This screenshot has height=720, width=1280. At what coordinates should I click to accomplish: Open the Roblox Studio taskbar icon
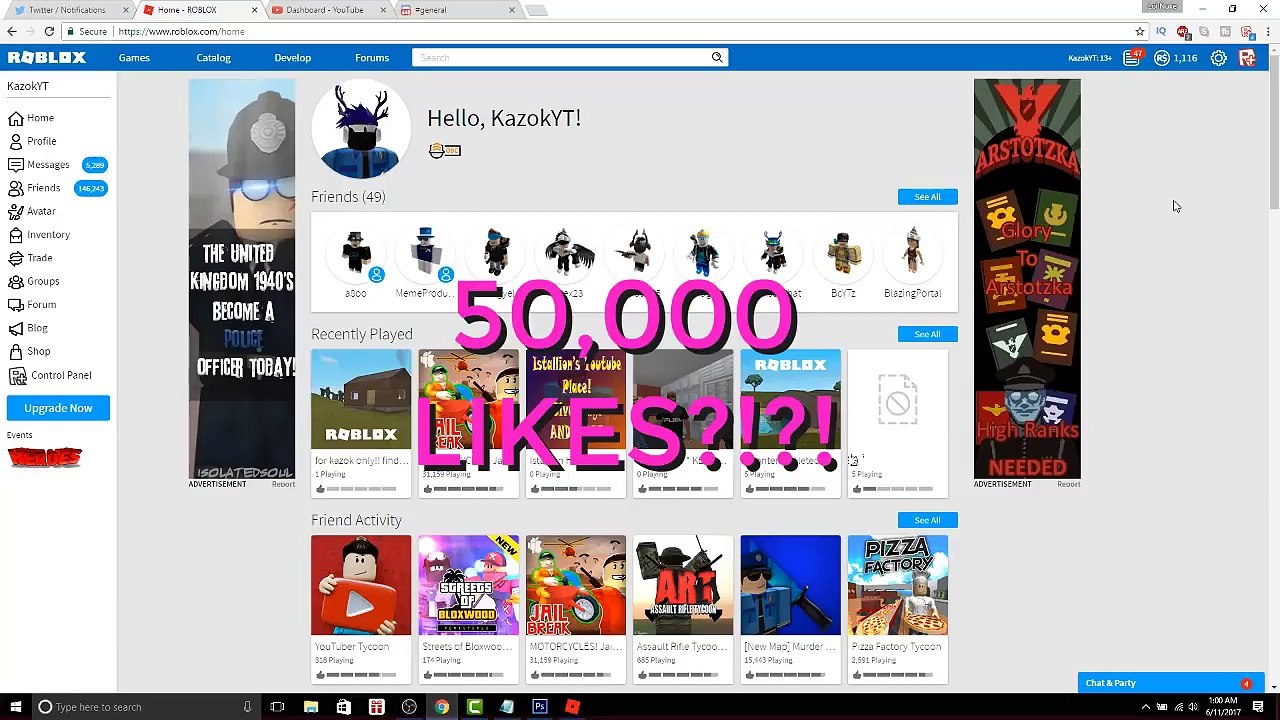tap(572, 707)
